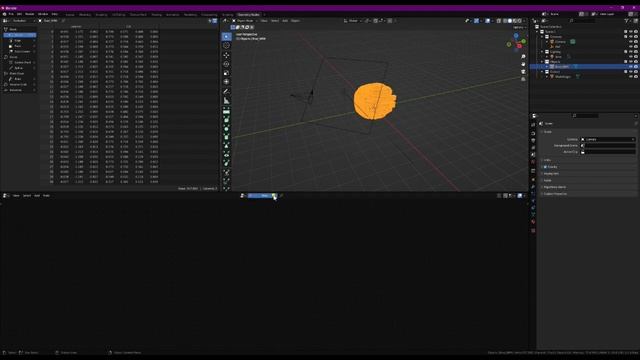Toggle Gravity checkbox in Scene properties
This screenshot has width=640, height=360.
pyautogui.click(x=545, y=167)
